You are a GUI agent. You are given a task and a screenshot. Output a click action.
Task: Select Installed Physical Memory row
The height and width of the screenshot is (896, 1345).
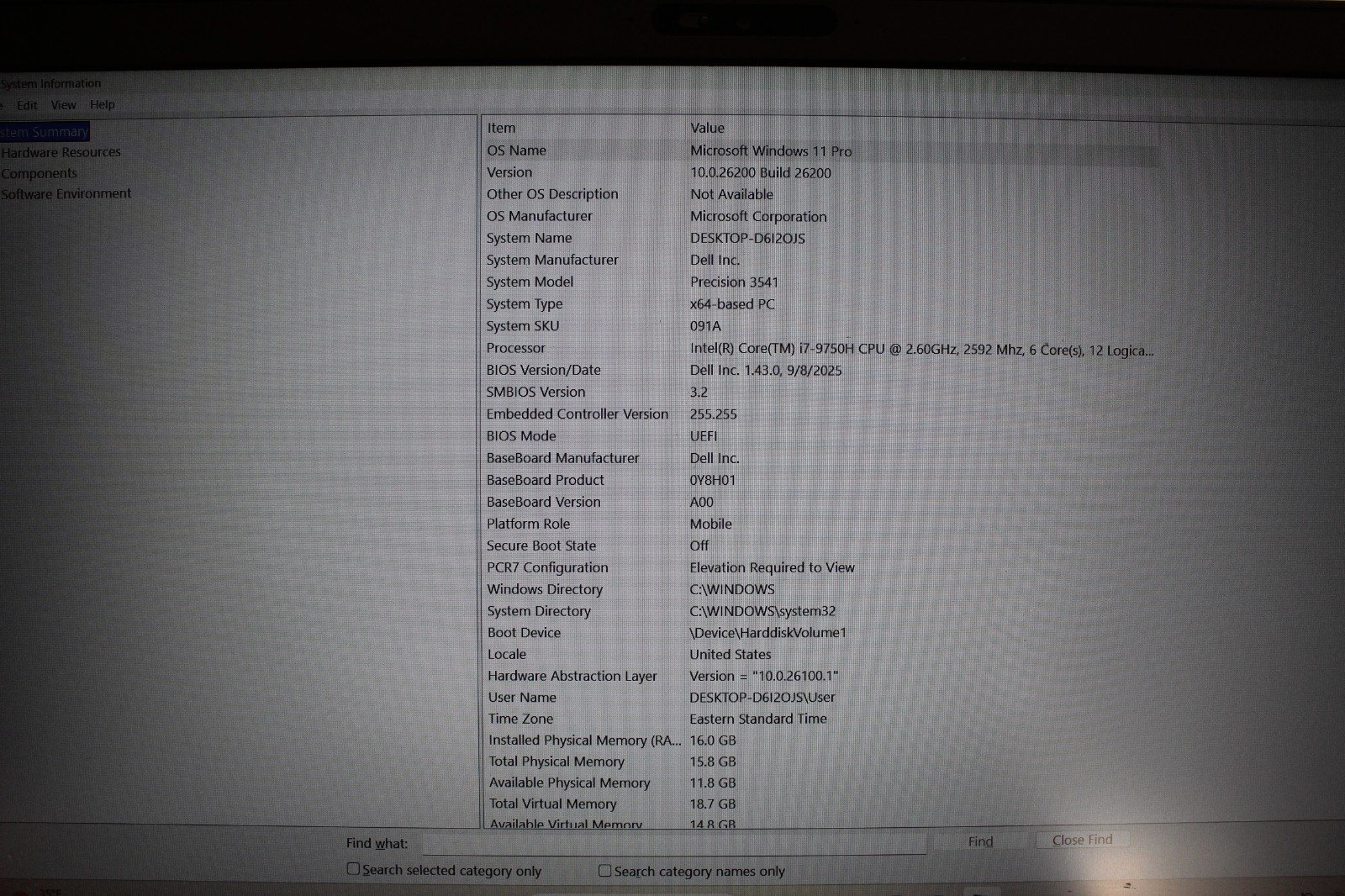pyautogui.click(x=820, y=740)
